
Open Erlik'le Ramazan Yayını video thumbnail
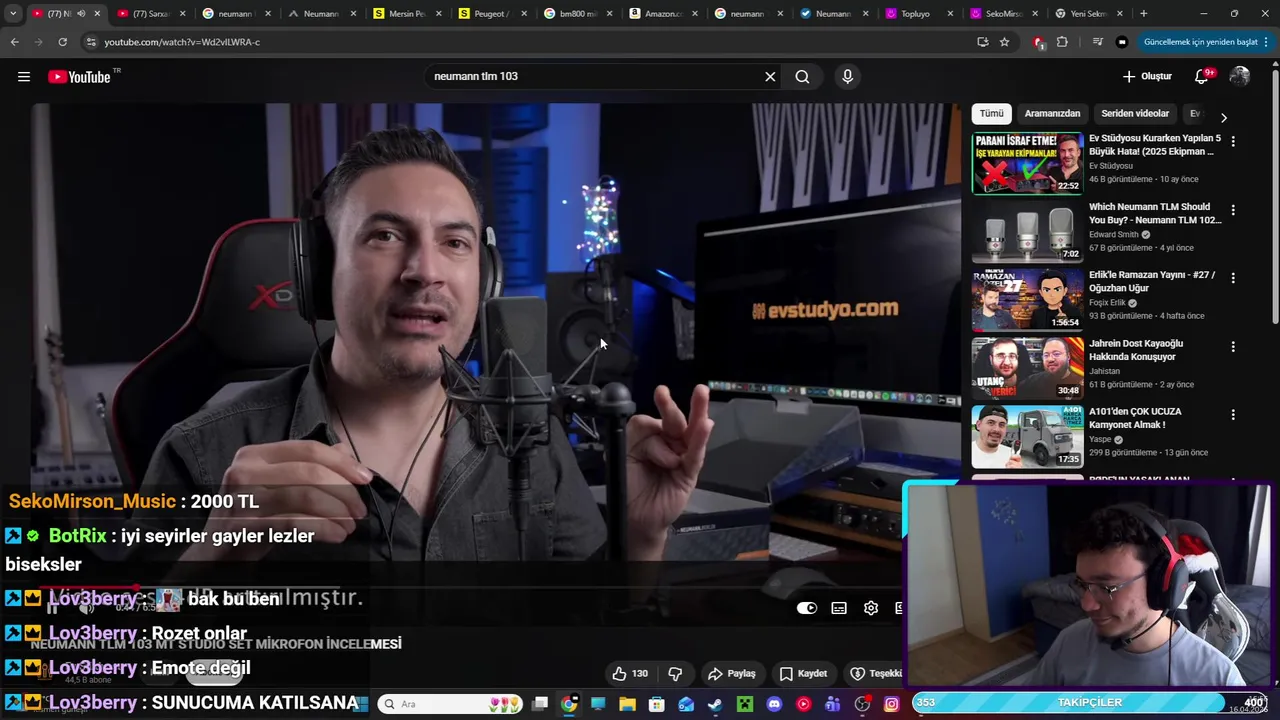(x=1027, y=299)
